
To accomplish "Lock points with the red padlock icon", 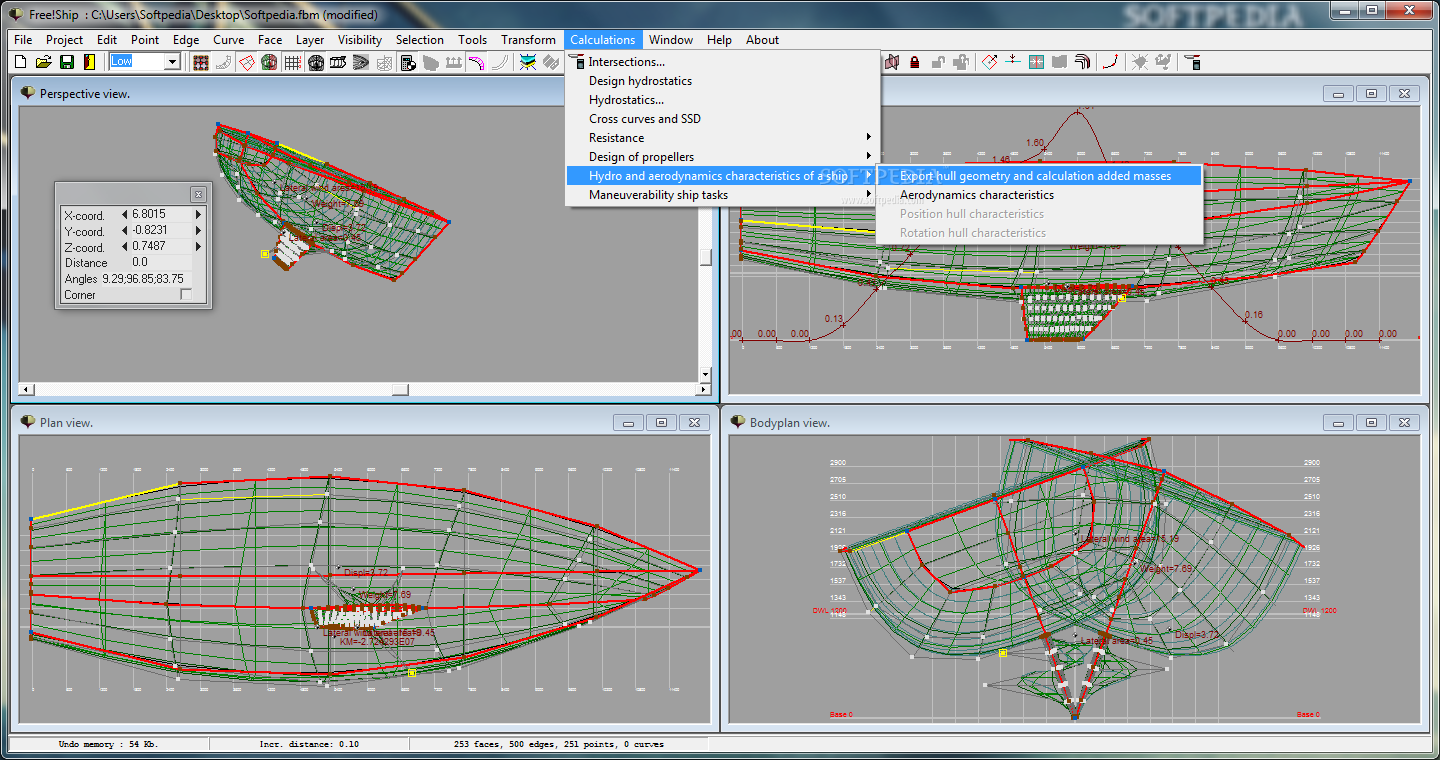I will click(915, 62).
